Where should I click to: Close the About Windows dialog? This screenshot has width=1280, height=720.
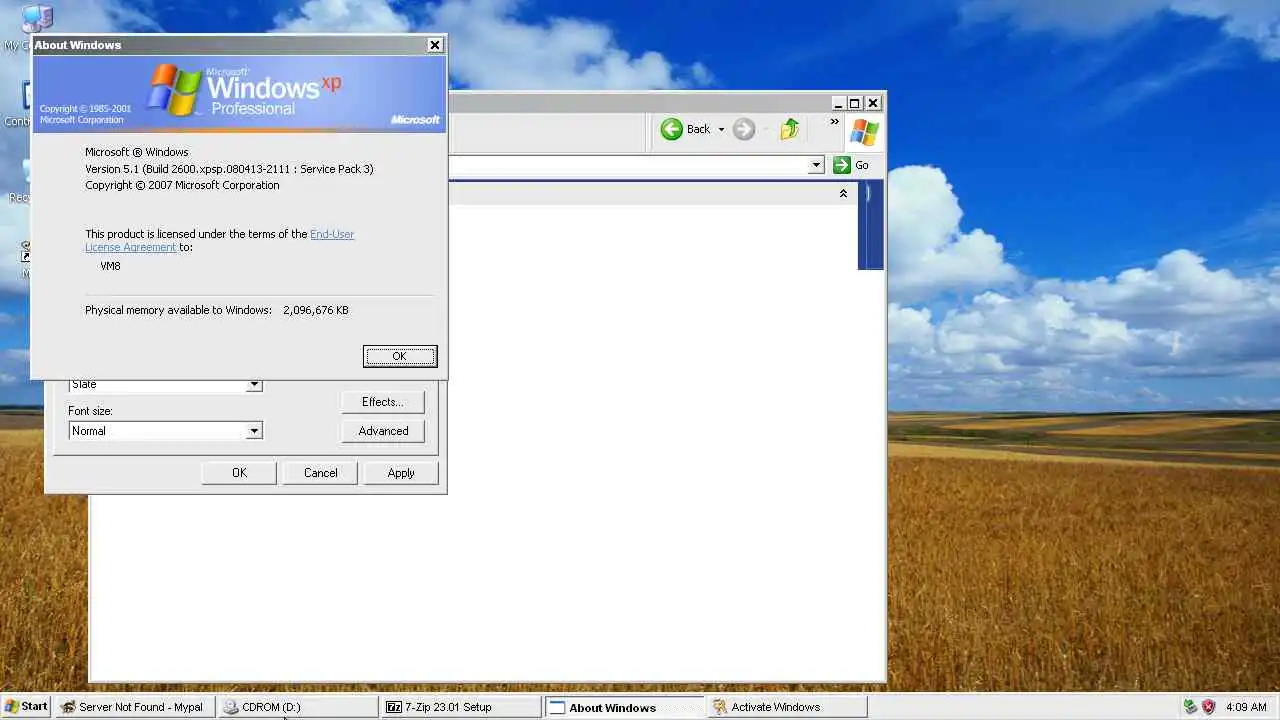click(x=435, y=45)
